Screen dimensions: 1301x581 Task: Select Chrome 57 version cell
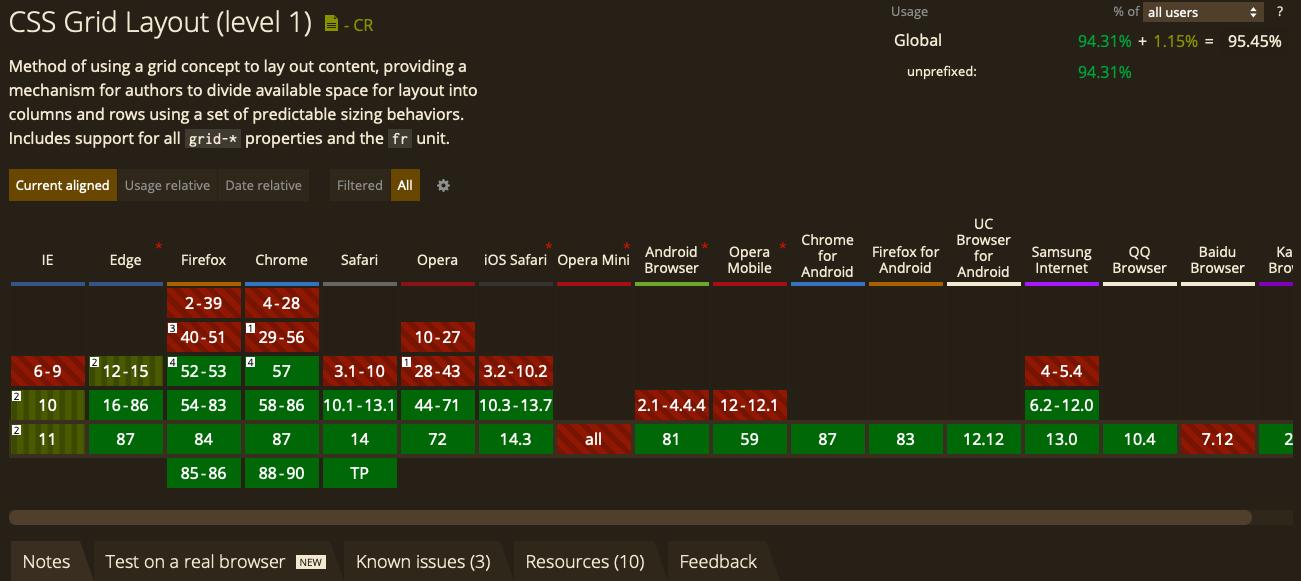282,372
